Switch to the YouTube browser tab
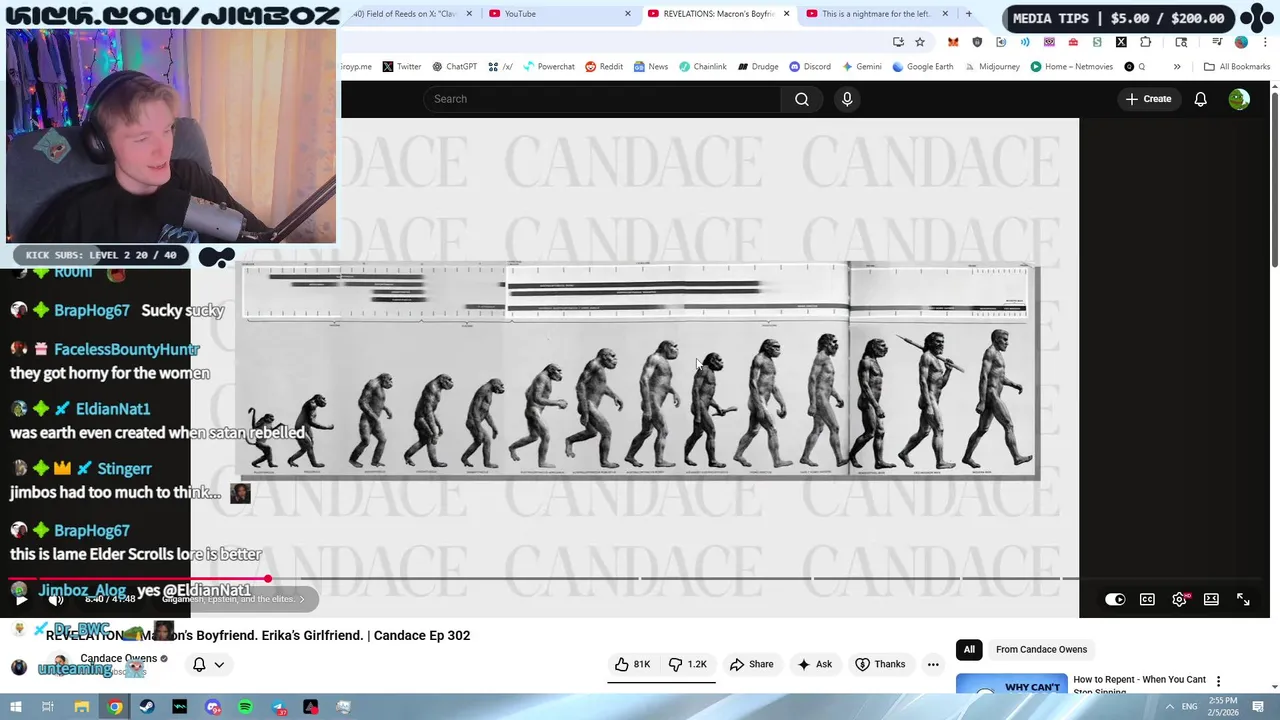The height and width of the screenshot is (720, 1280). pyautogui.click(x=560, y=14)
